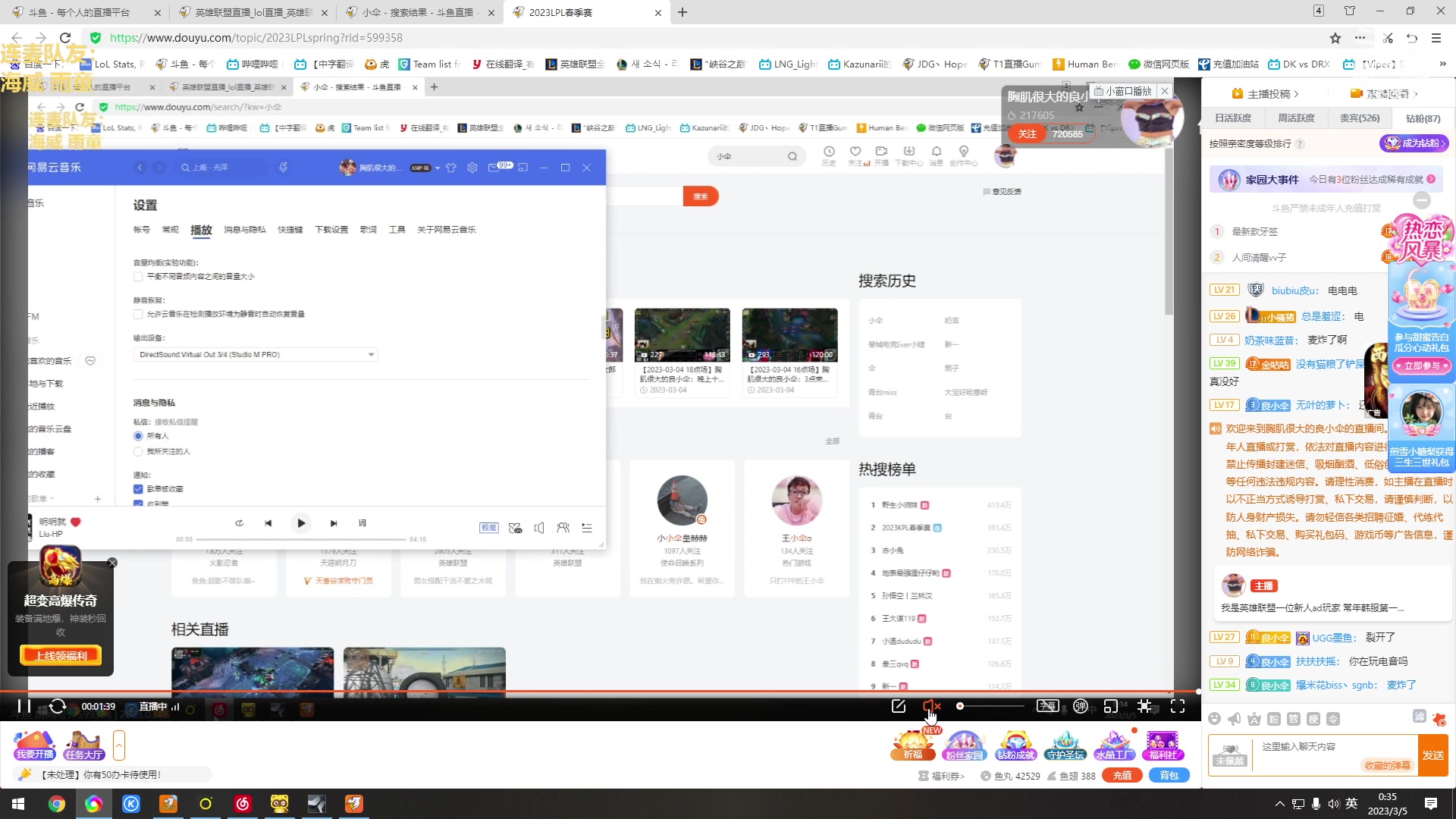Open the 祈福 activity icon
Image resolution: width=1456 pixels, height=819 pixels.
913,745
